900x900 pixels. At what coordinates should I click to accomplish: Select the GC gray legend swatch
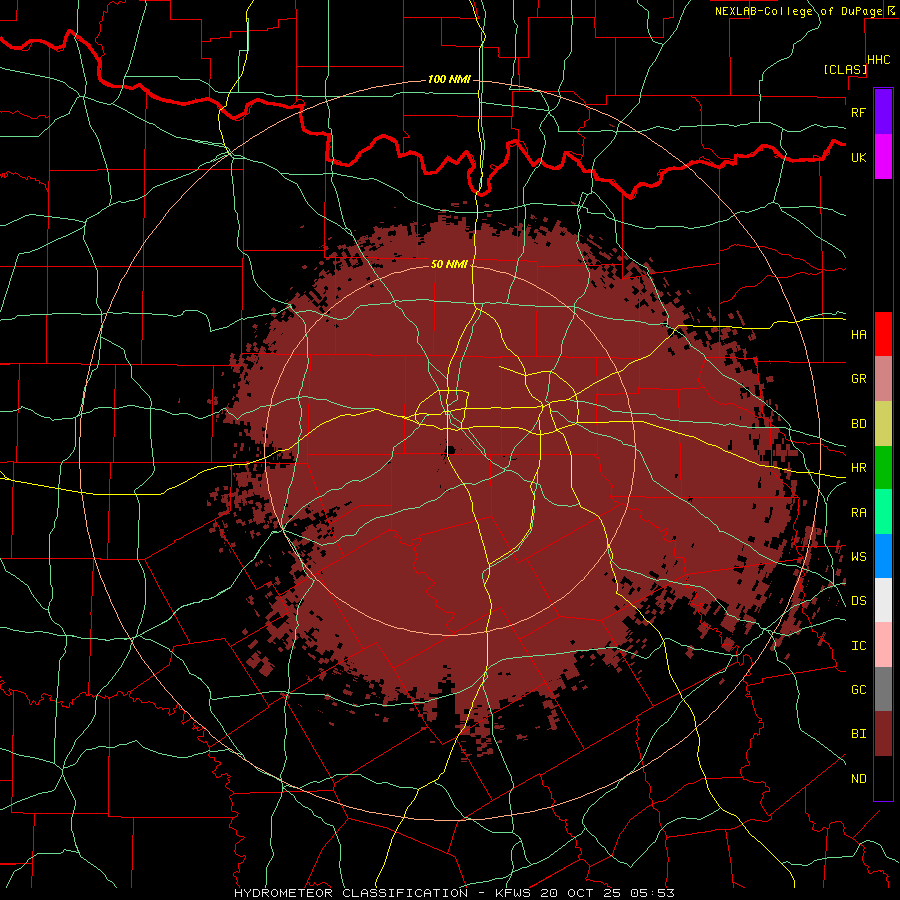click(883, 689)
